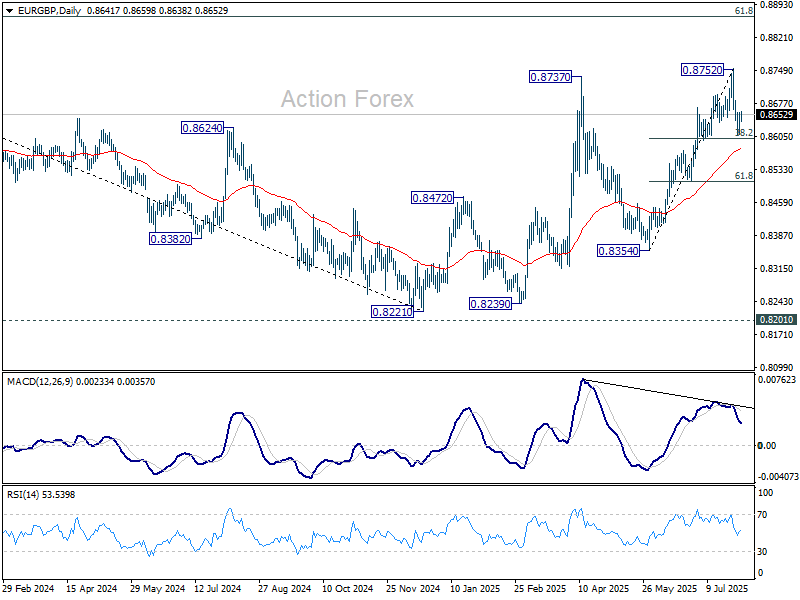Screen dimensions: 800x600
Task: Select the 0.86240 price label
Action: 203,128
